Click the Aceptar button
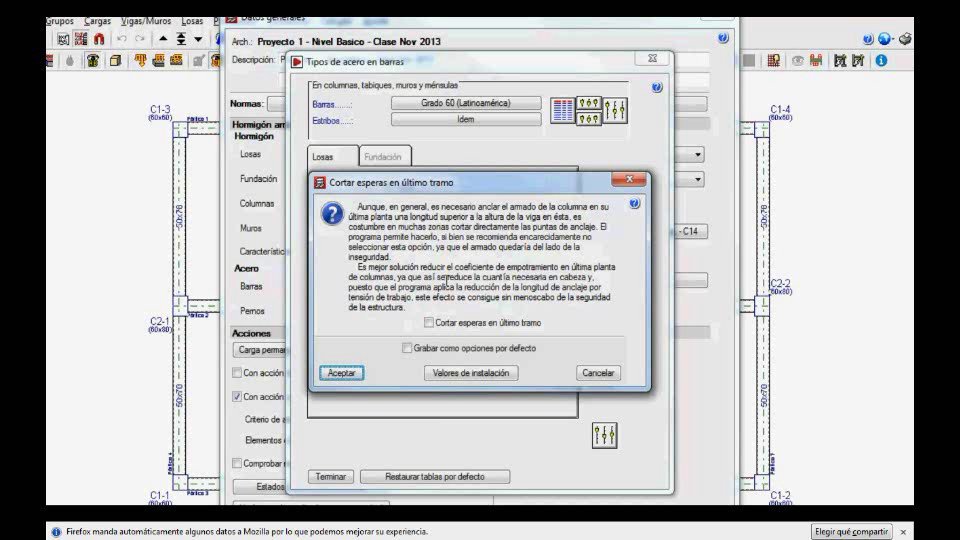 coord(342,372)
